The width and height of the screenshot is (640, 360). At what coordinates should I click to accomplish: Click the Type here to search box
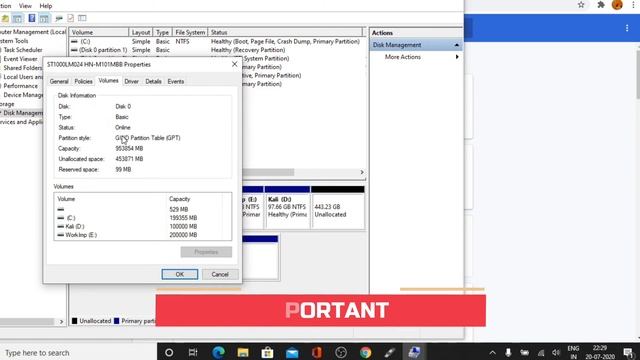pyautogui.click(x=78, y=353)
